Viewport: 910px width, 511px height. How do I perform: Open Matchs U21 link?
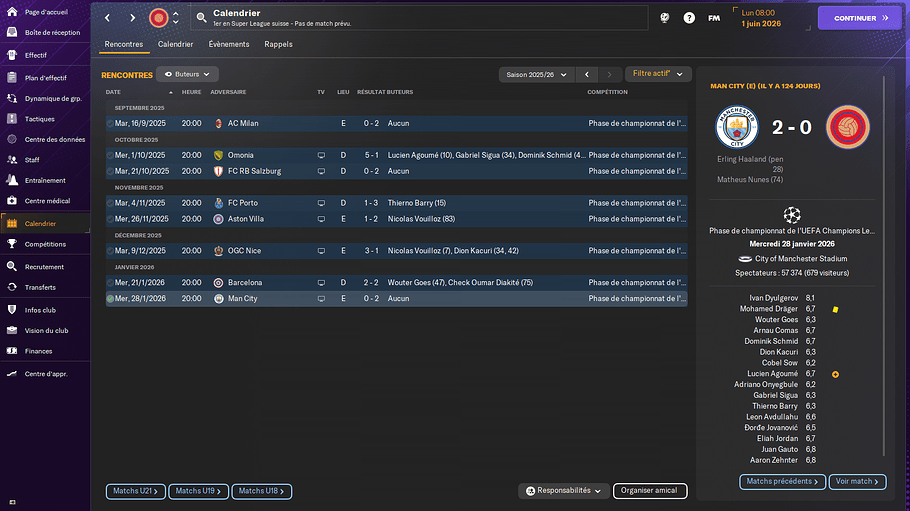click(135, 491)
